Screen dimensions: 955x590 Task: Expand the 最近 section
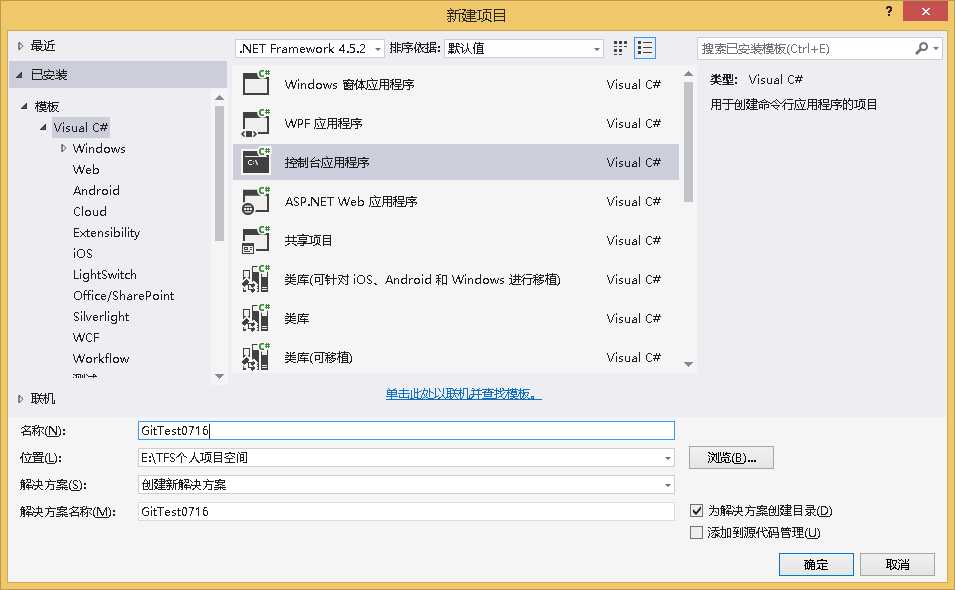20,46
